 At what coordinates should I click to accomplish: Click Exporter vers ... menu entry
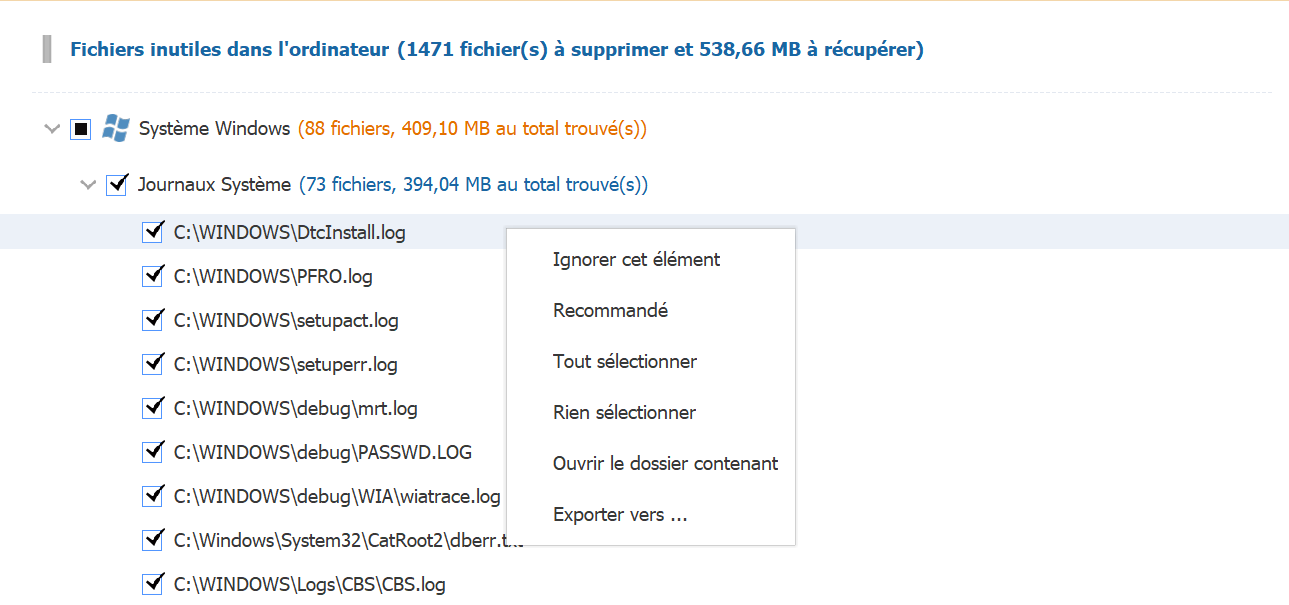[620, 515]
